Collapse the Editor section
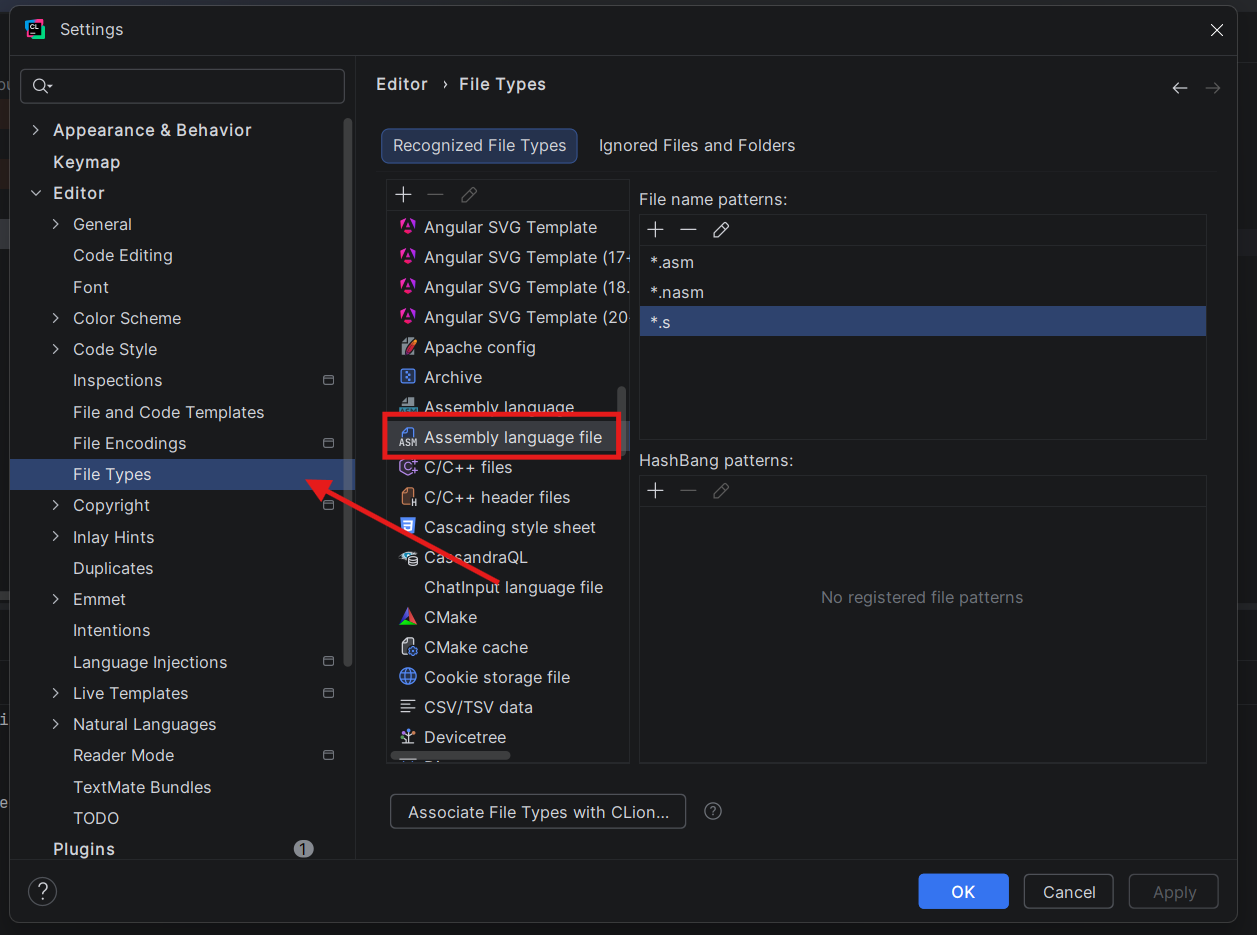 [x=36, y=193]
